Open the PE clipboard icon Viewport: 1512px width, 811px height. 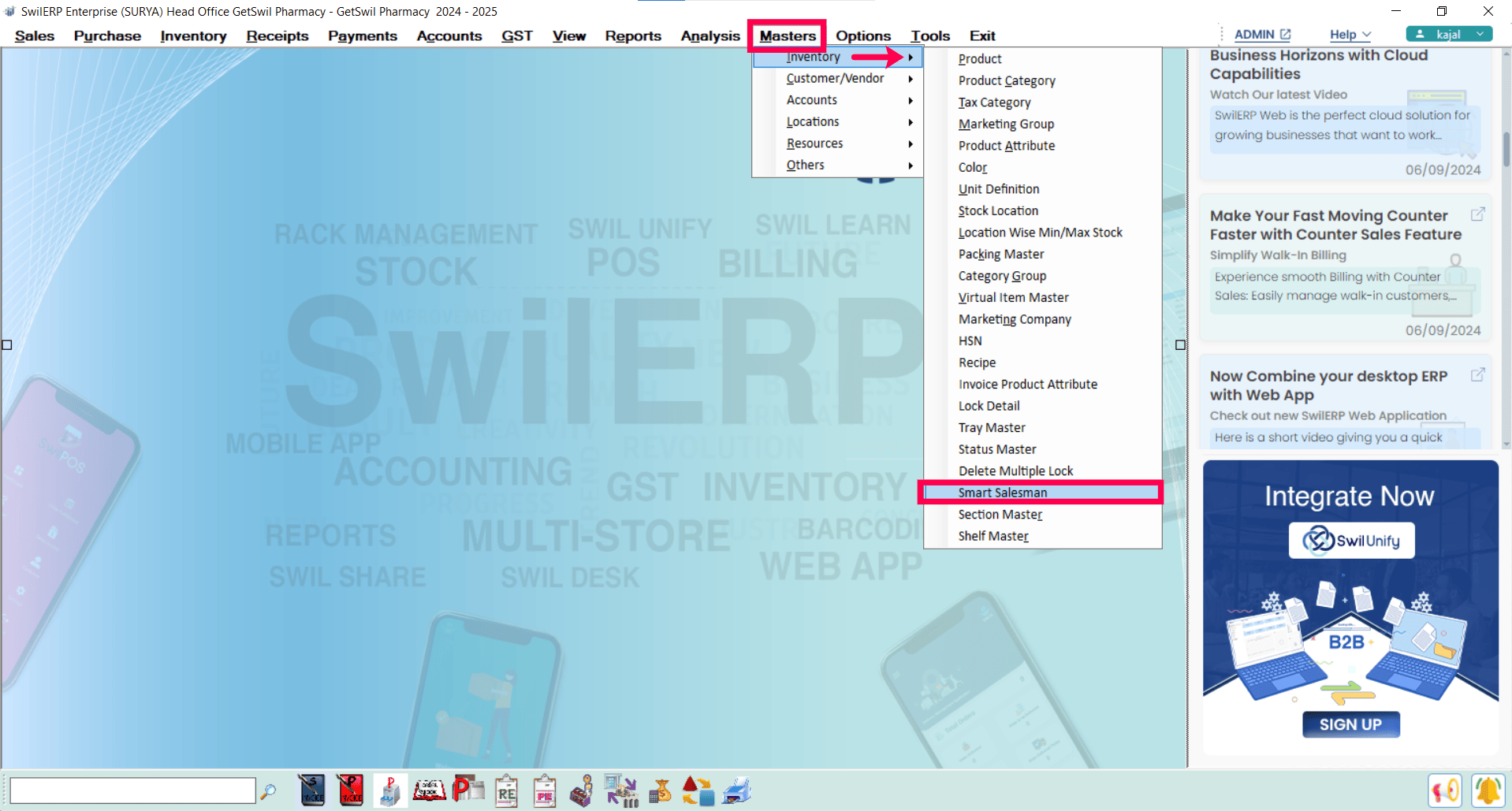click(545, 791)
